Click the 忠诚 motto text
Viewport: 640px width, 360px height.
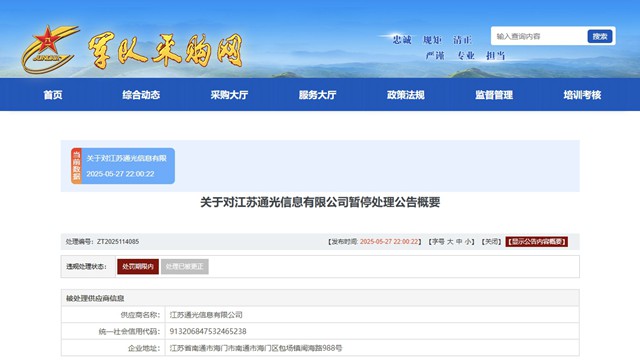point(402,40)
